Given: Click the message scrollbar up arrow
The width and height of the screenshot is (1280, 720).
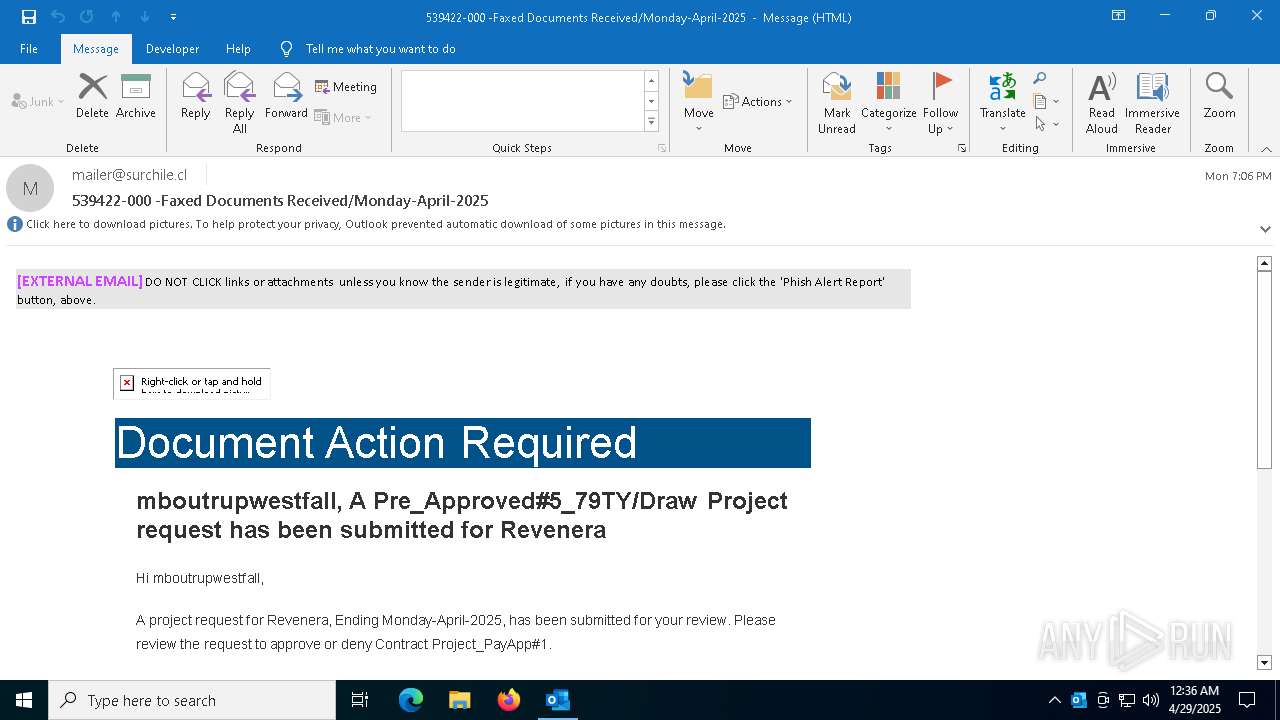Looking at the screenshot, I should [x=1264, y=263].
